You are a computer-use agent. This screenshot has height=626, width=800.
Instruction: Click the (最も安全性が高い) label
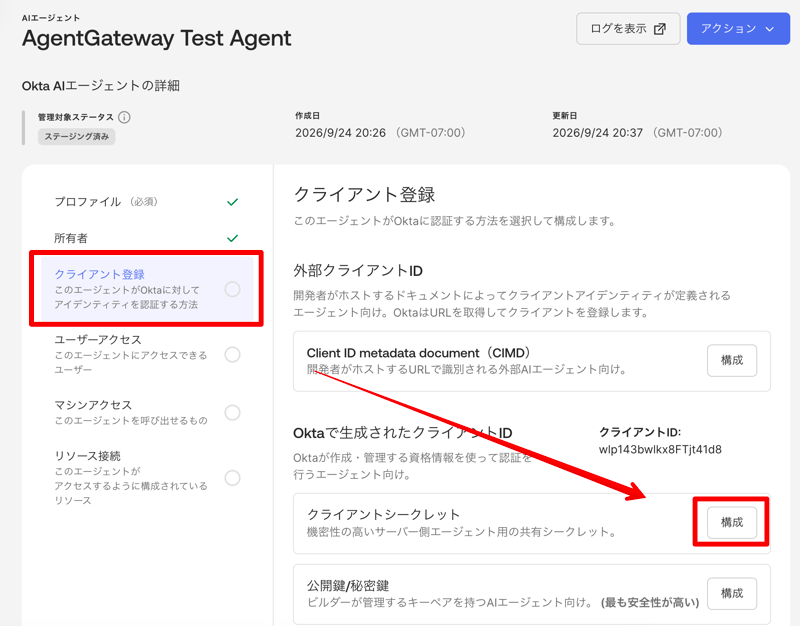650,603
